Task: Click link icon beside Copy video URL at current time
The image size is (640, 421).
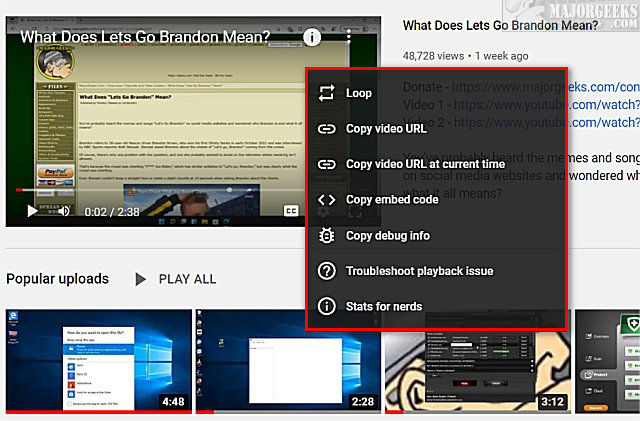Action: click(x=327, y=164)
